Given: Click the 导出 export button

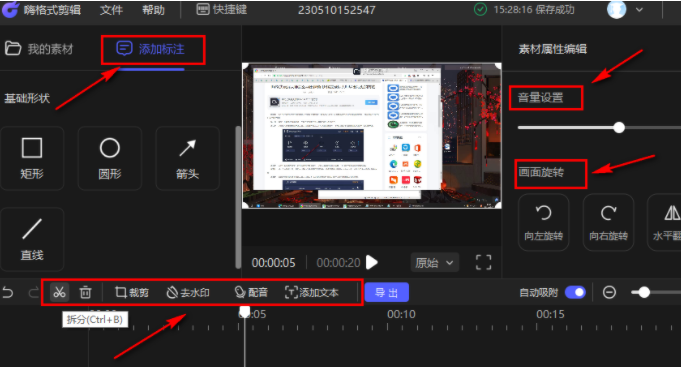Looking at the screenshot, I should (x=387, y=292).
